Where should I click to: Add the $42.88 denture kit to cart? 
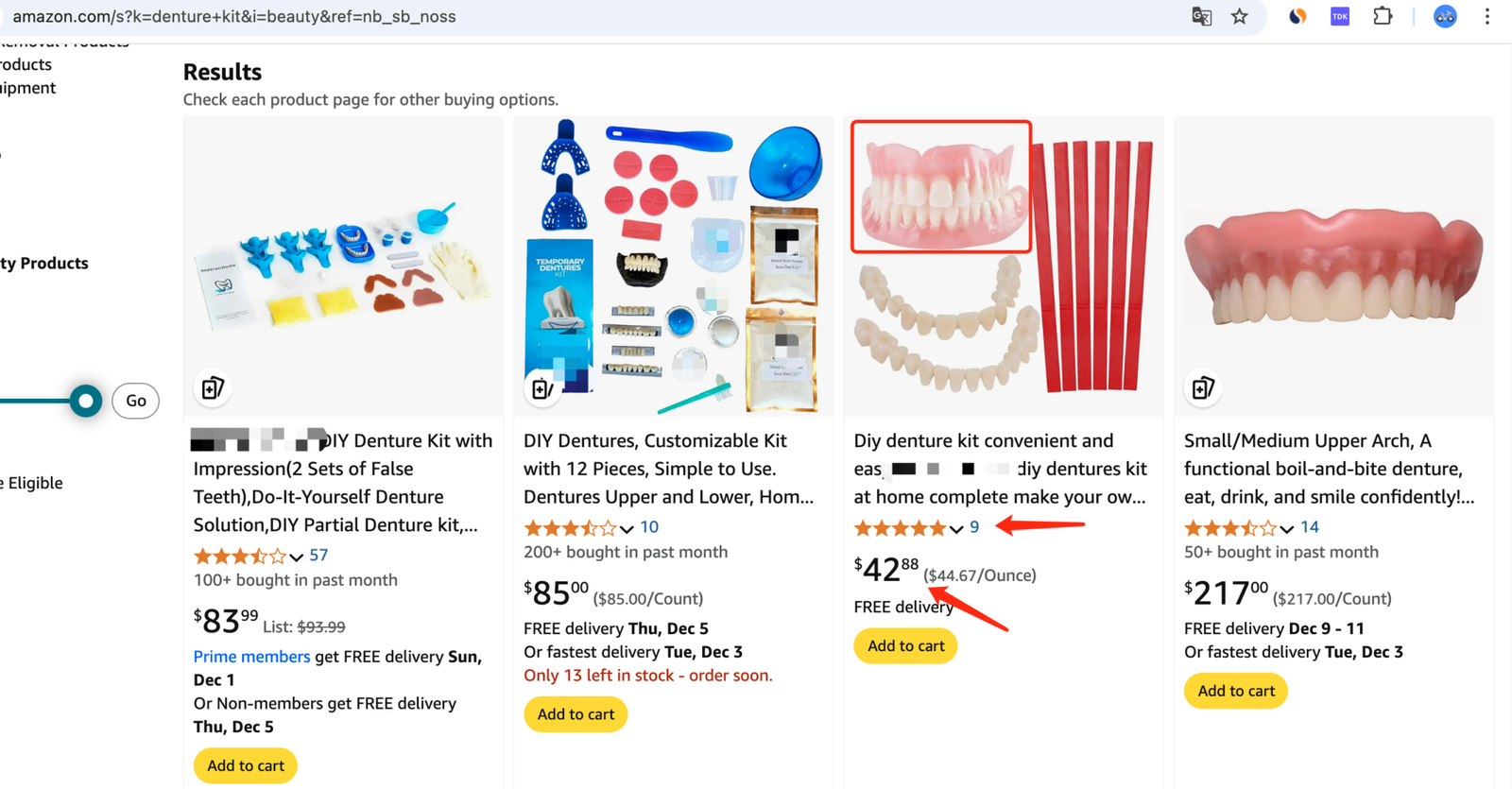[905, 646]
